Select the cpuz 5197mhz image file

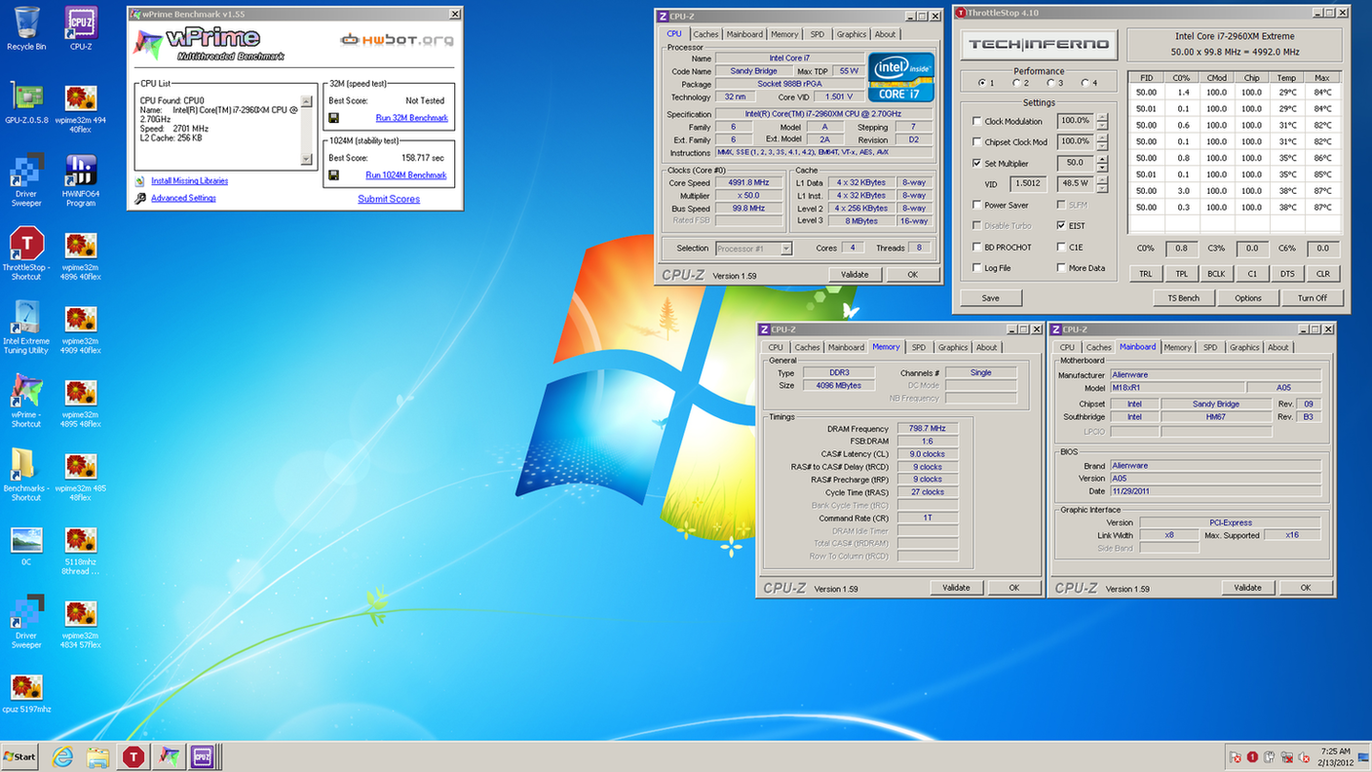(26, 695)
